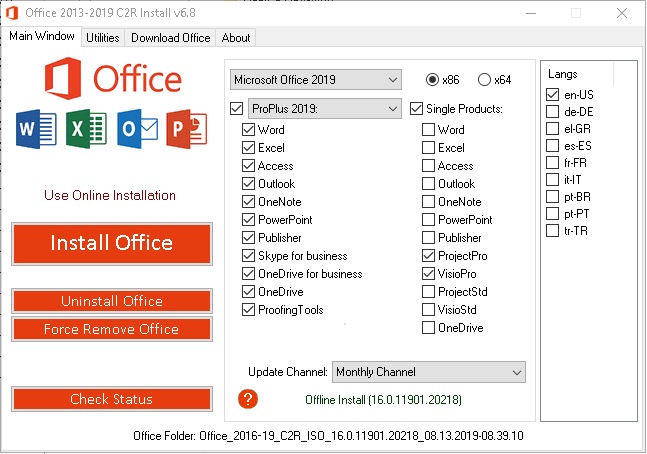Check Outlook under Single Products
The width and height of the screenshot is (647, 454).
point(428,184)
